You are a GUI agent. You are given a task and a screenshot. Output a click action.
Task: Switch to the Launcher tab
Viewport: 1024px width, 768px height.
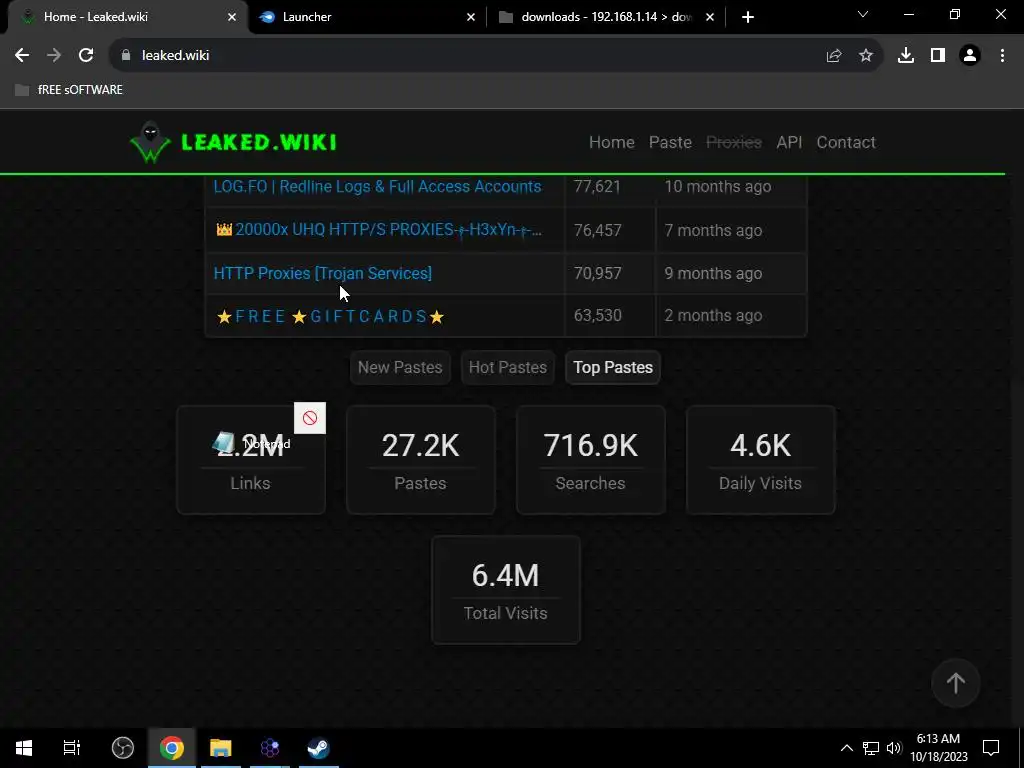point(366,17)
